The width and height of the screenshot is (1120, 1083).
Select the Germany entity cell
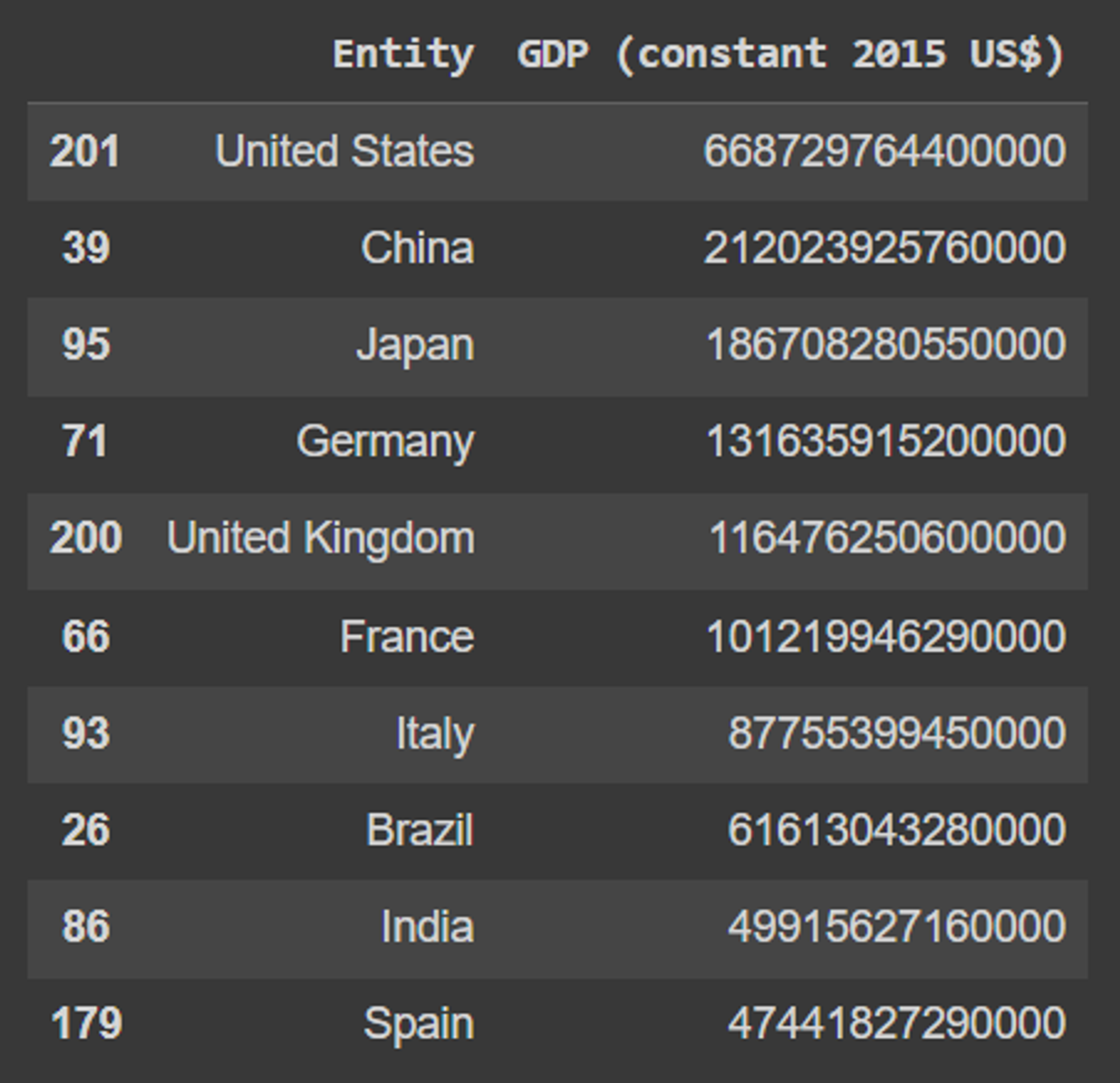click(385, 442)
